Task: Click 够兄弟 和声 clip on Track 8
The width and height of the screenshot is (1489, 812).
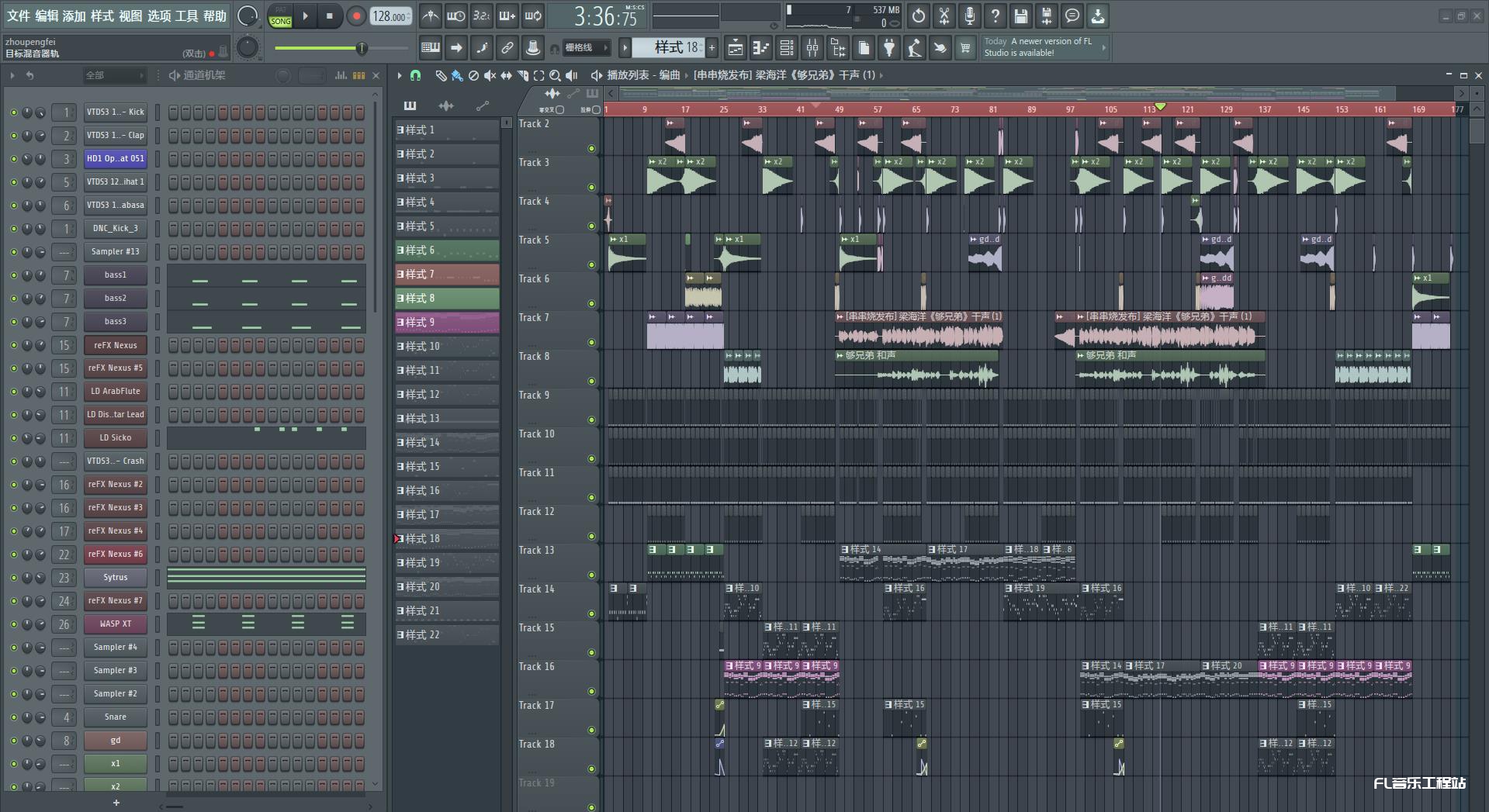Action: (x=916, y=368)
